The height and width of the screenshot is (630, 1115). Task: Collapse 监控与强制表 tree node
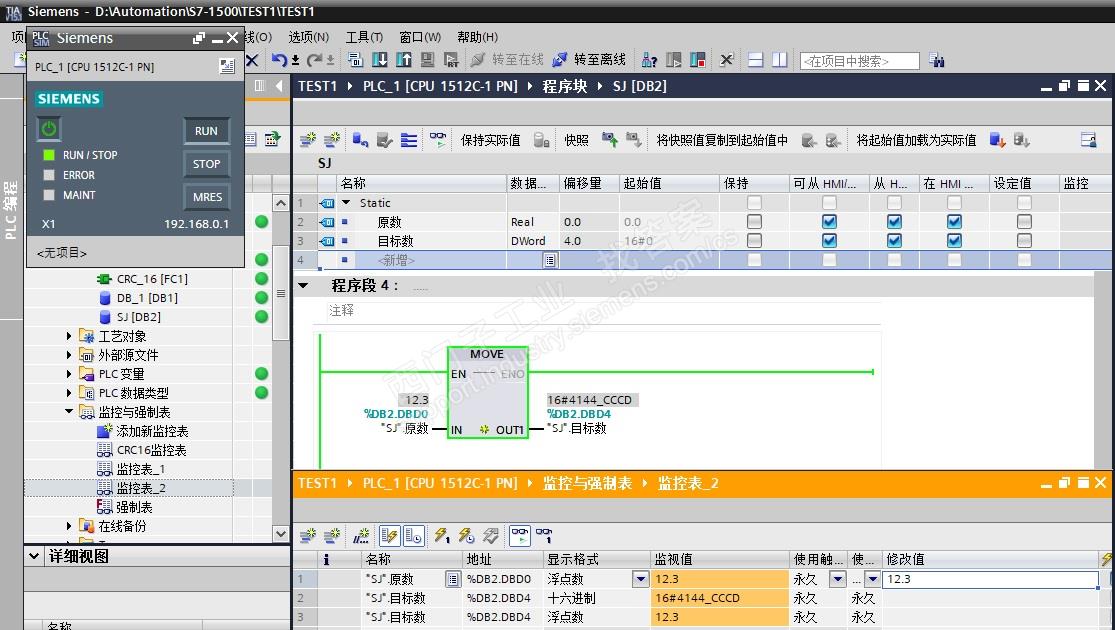click(x=69, y=412)
